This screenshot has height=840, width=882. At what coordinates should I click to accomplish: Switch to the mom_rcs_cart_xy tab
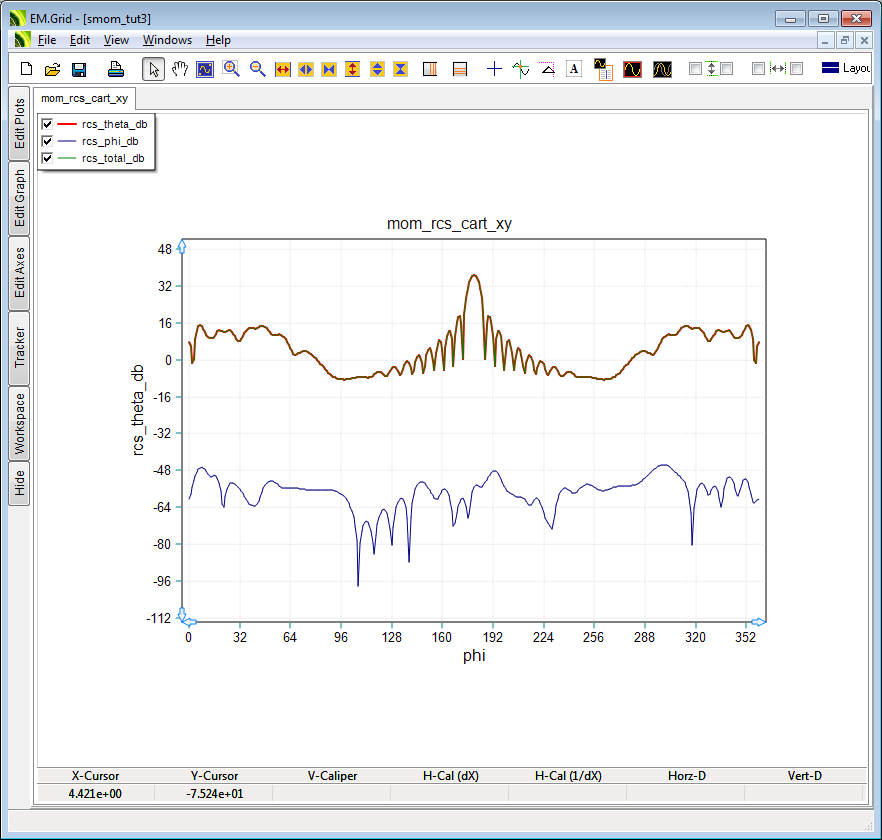click(85, 99)
